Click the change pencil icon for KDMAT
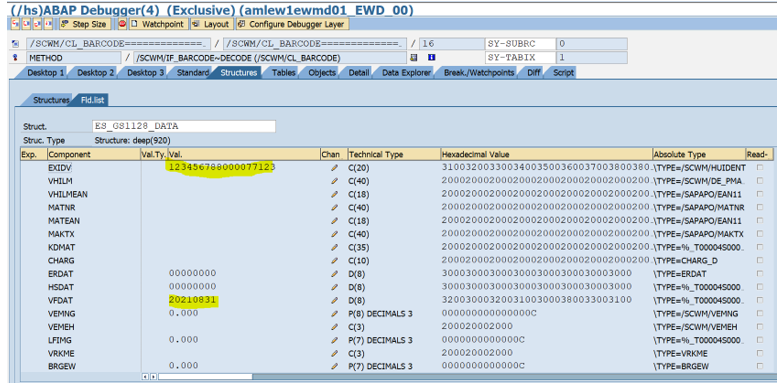The image size is (780, 384). click(x=334, y=247)
